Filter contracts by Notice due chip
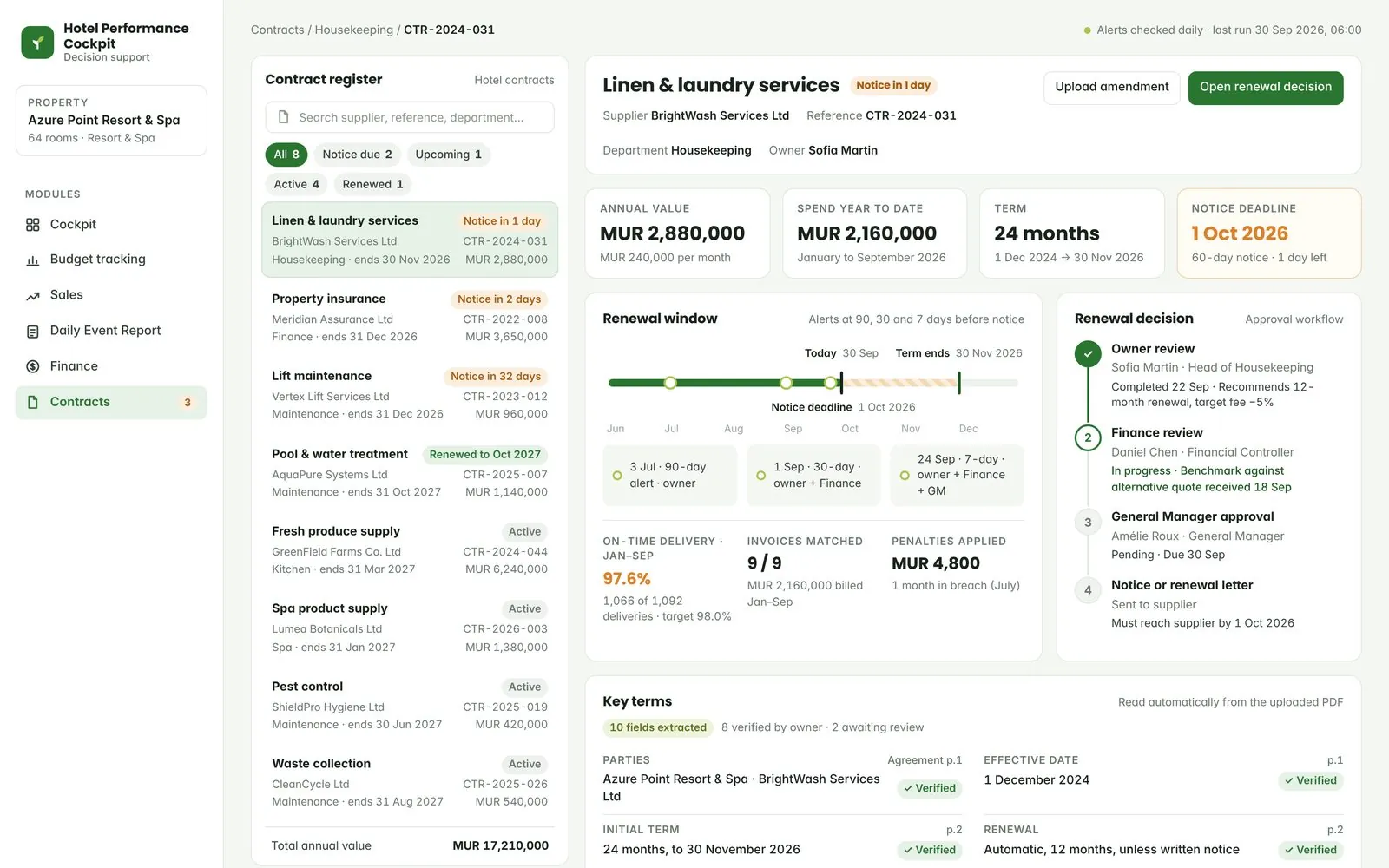This screenshot has width=1389, height=868. point(357,155)
